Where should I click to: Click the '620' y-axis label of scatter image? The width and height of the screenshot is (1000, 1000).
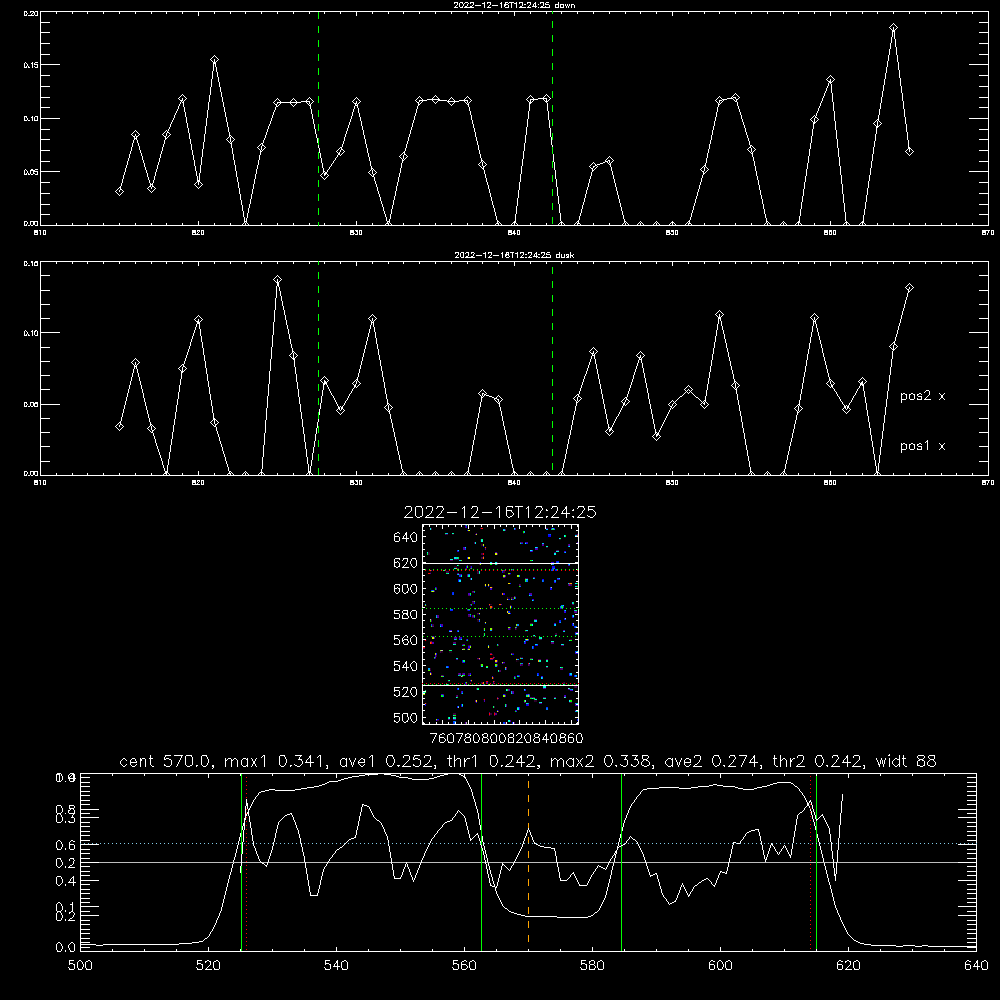point(406,563)
